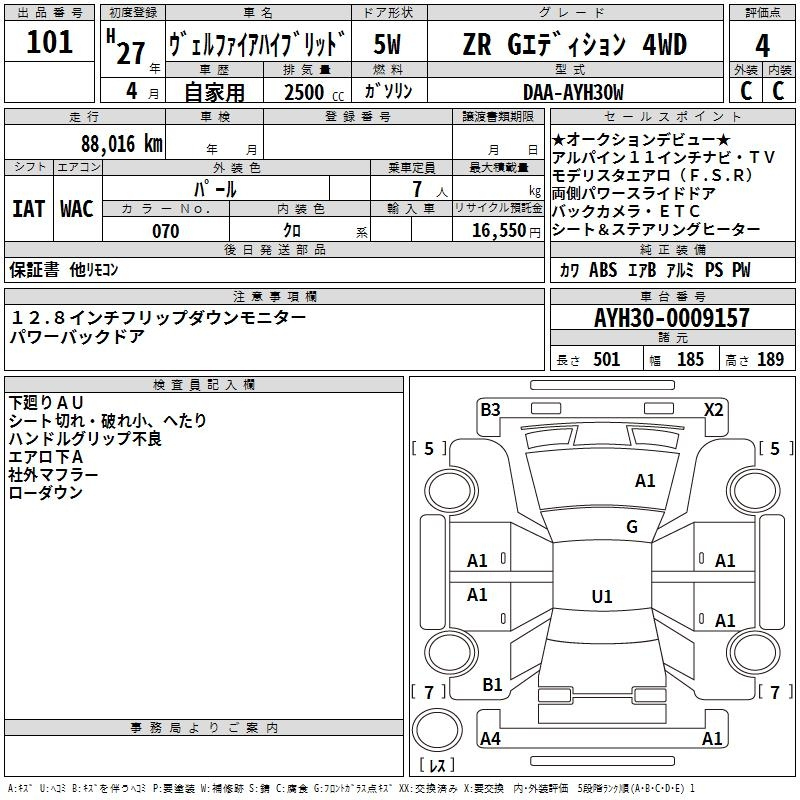The width and height of the screenshot is (800, 800).
Task: Select the recycle deposit 16,550円
Action: click(506, 231)
